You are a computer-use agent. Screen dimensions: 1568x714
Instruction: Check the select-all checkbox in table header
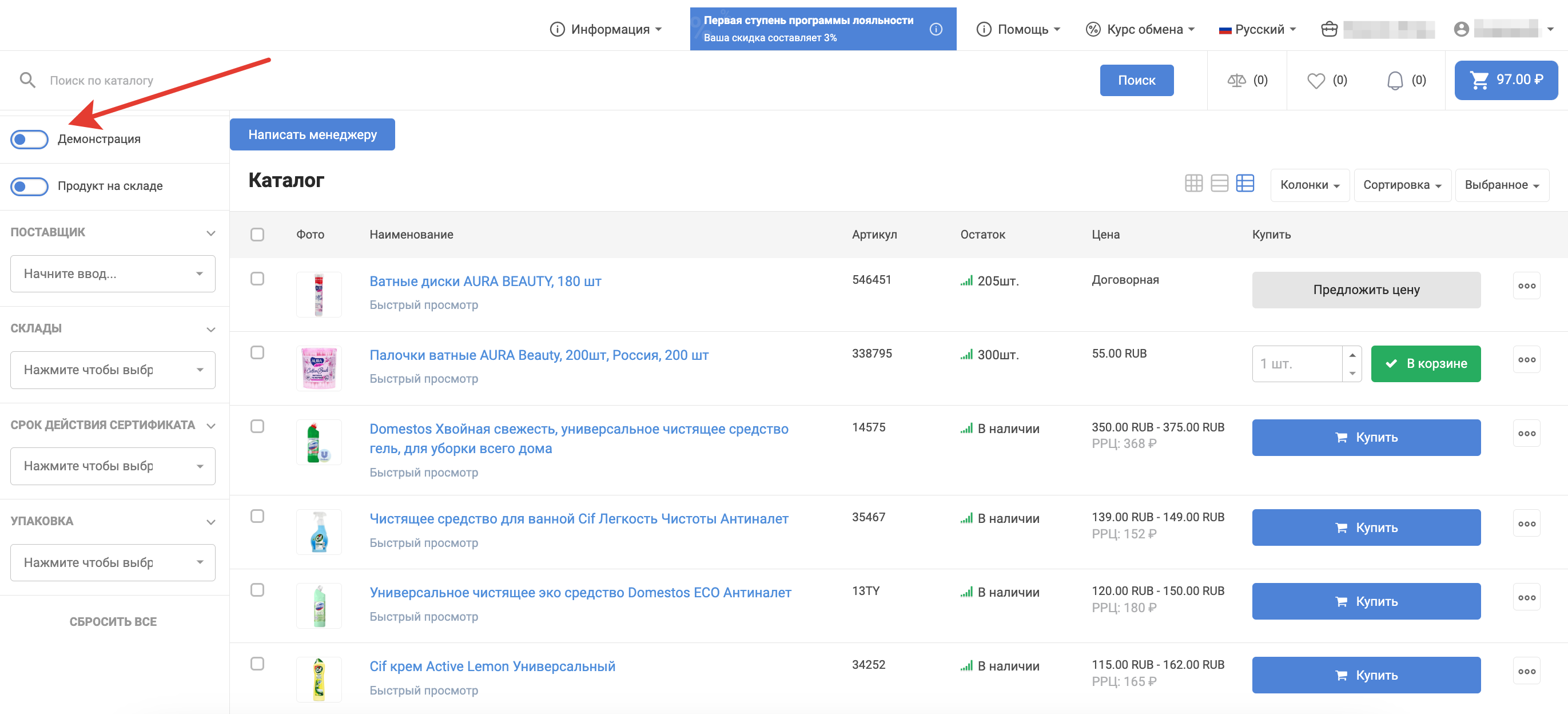pyautogui.click(x=257, y=235)
